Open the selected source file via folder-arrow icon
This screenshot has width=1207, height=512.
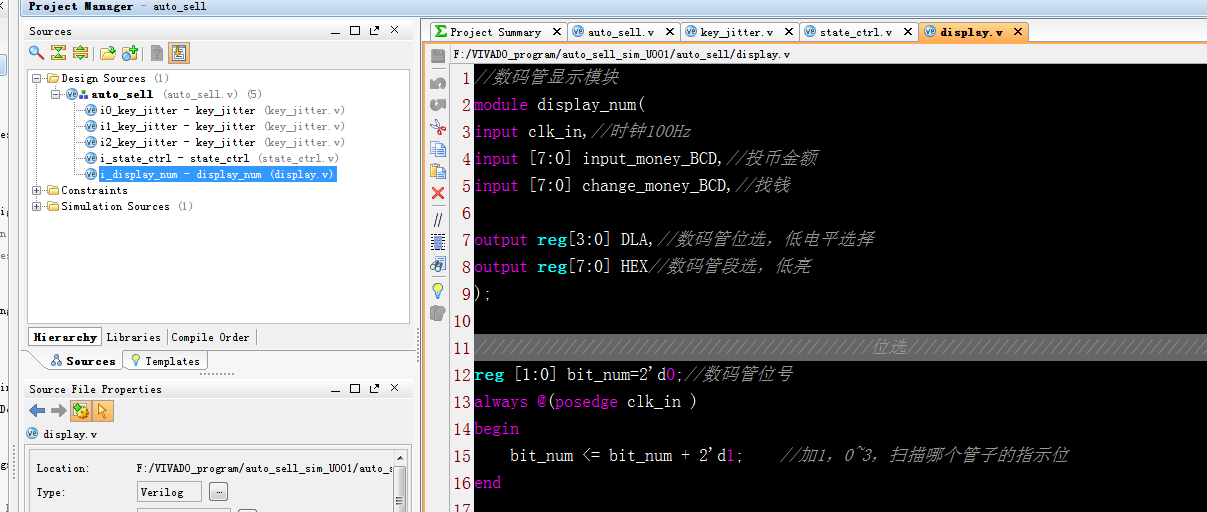coord(107,53)
